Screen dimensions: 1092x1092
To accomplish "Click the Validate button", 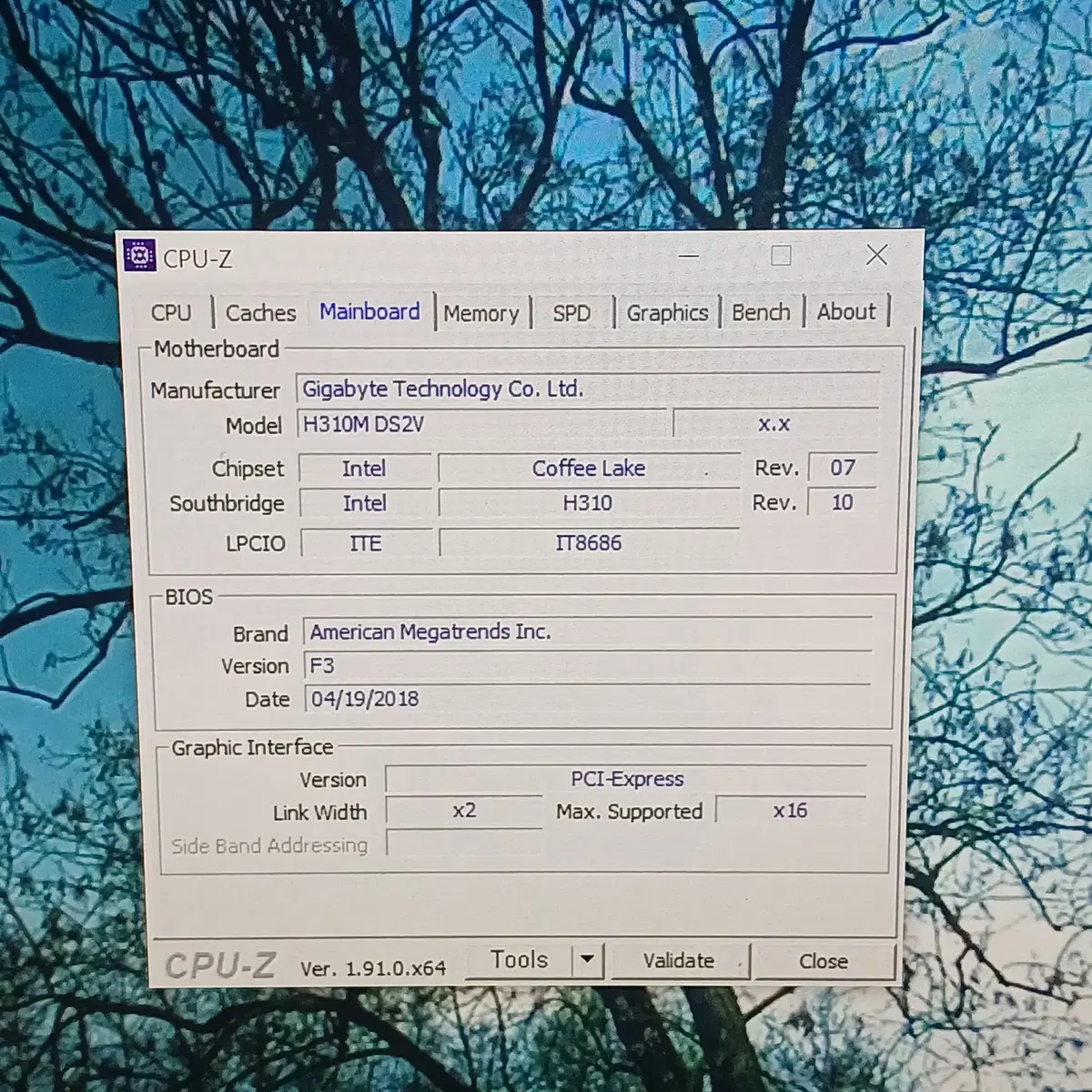I will [x=679, y=961].
